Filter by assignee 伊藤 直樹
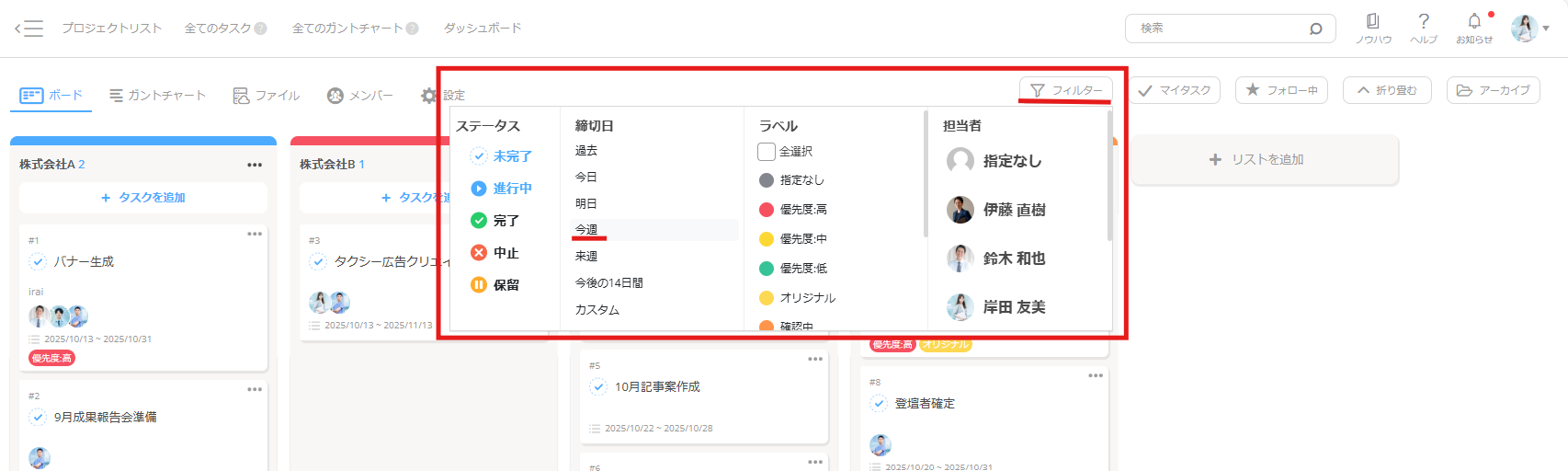 pos(996,210)
